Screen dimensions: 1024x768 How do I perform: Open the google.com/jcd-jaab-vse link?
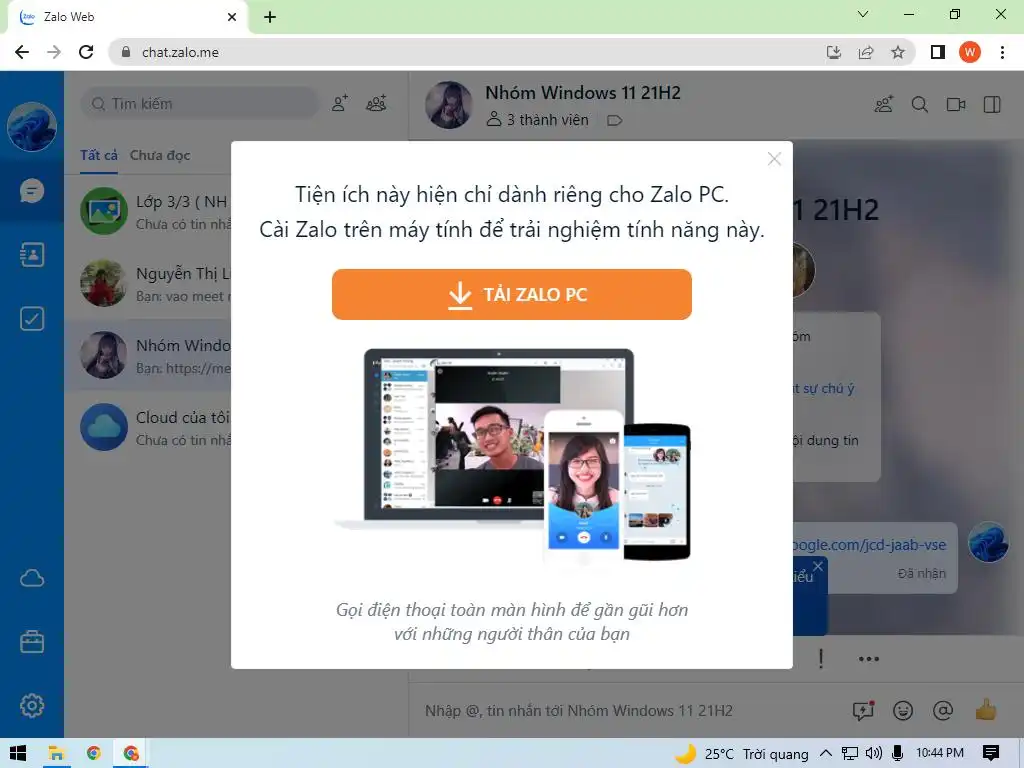pyautogui.click(x=870, y=545)
